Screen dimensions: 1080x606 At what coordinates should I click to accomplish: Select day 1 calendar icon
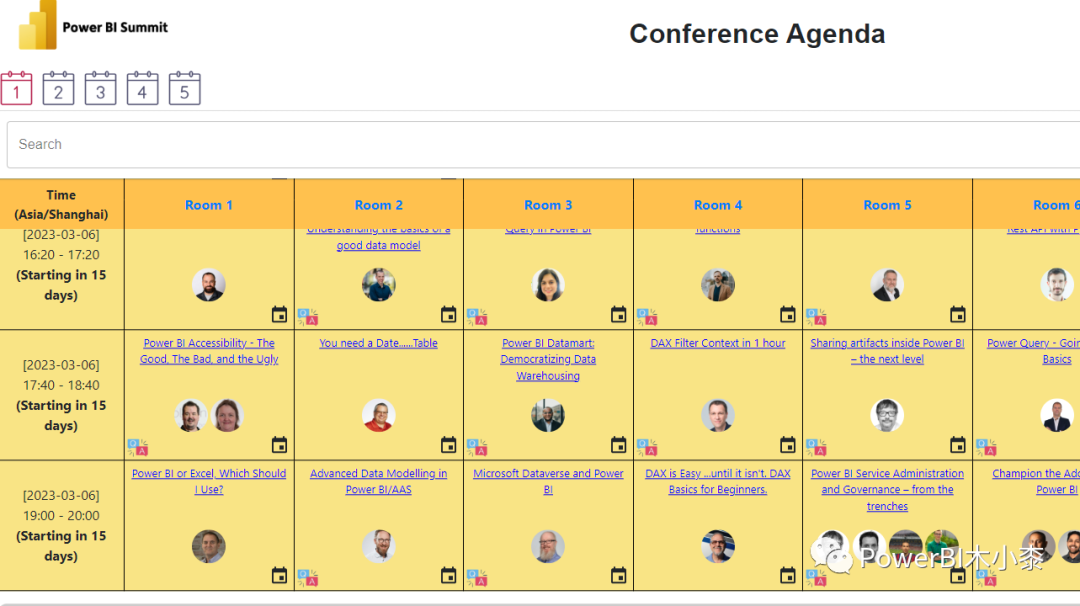16,88
